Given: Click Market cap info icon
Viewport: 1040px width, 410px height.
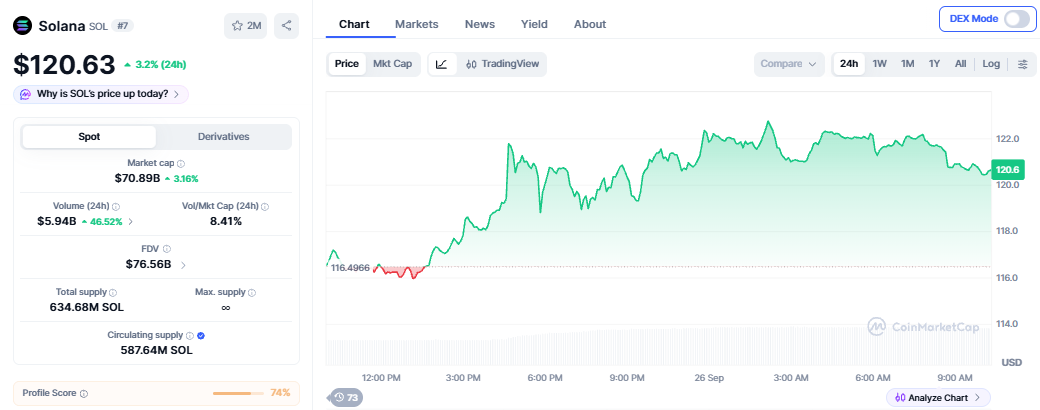Looking at the screenshot, I should pos(181,163).
